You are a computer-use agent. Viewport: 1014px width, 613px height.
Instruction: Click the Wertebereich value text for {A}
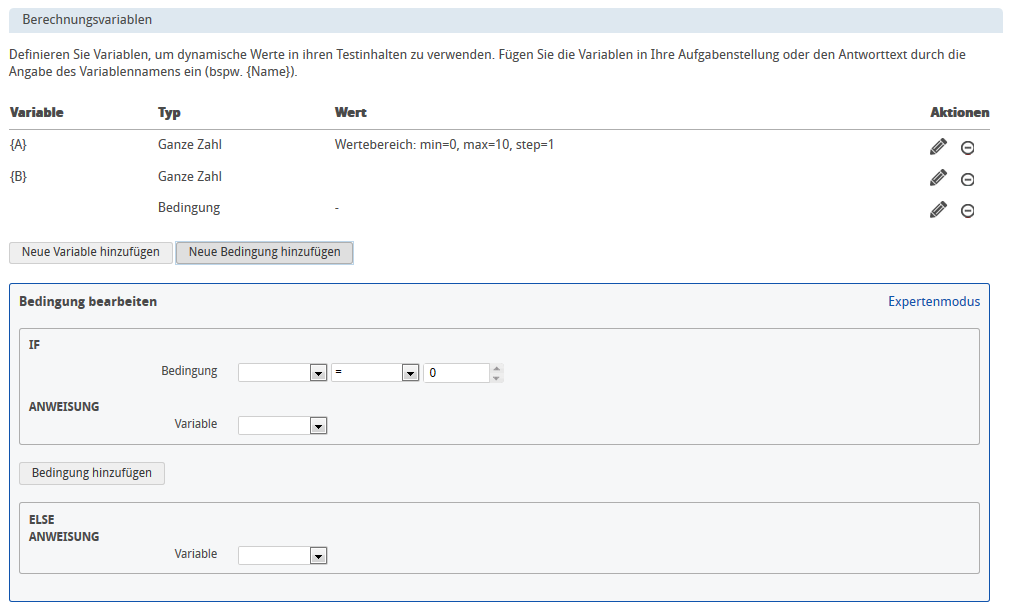(444, 145)
